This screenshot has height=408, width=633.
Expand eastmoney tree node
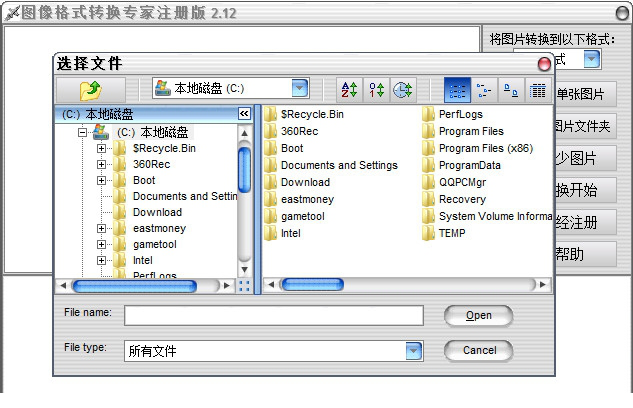click(x=101, y=228)
